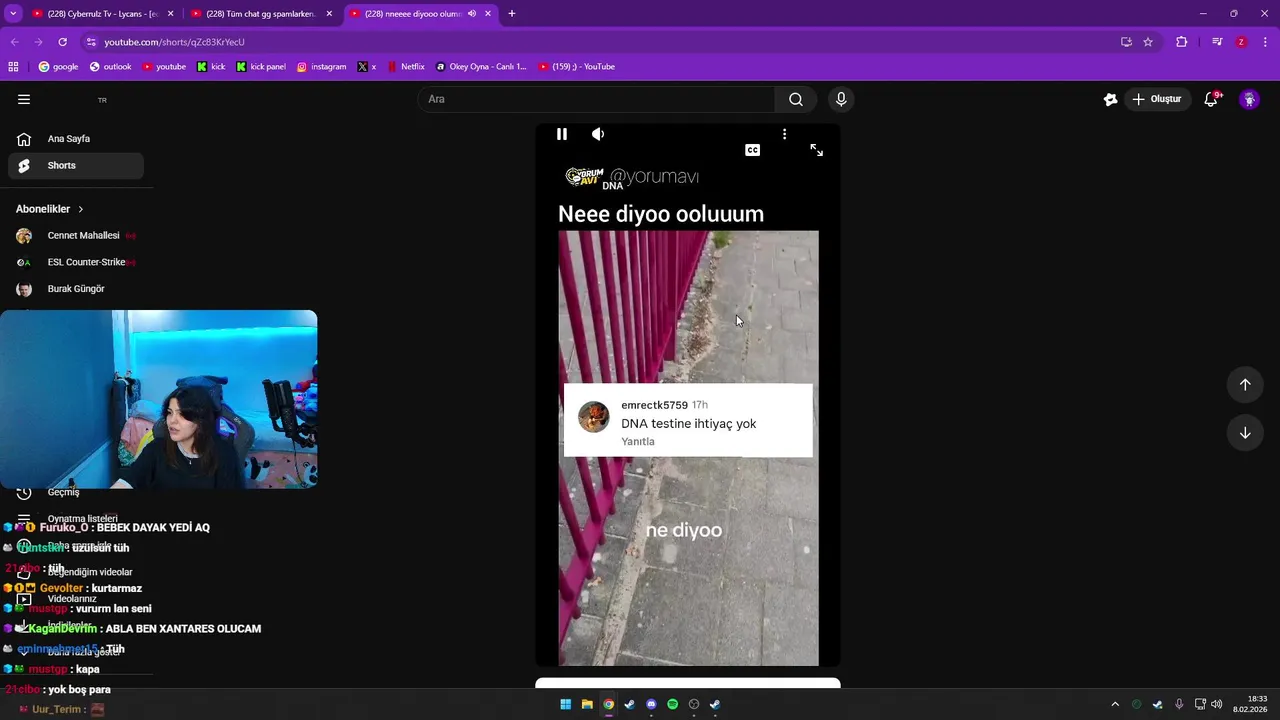Open the Chrome profile Z avatar
This screenshot has width=1280, height=720.
pyautogui.click(x=1241, y=42)
